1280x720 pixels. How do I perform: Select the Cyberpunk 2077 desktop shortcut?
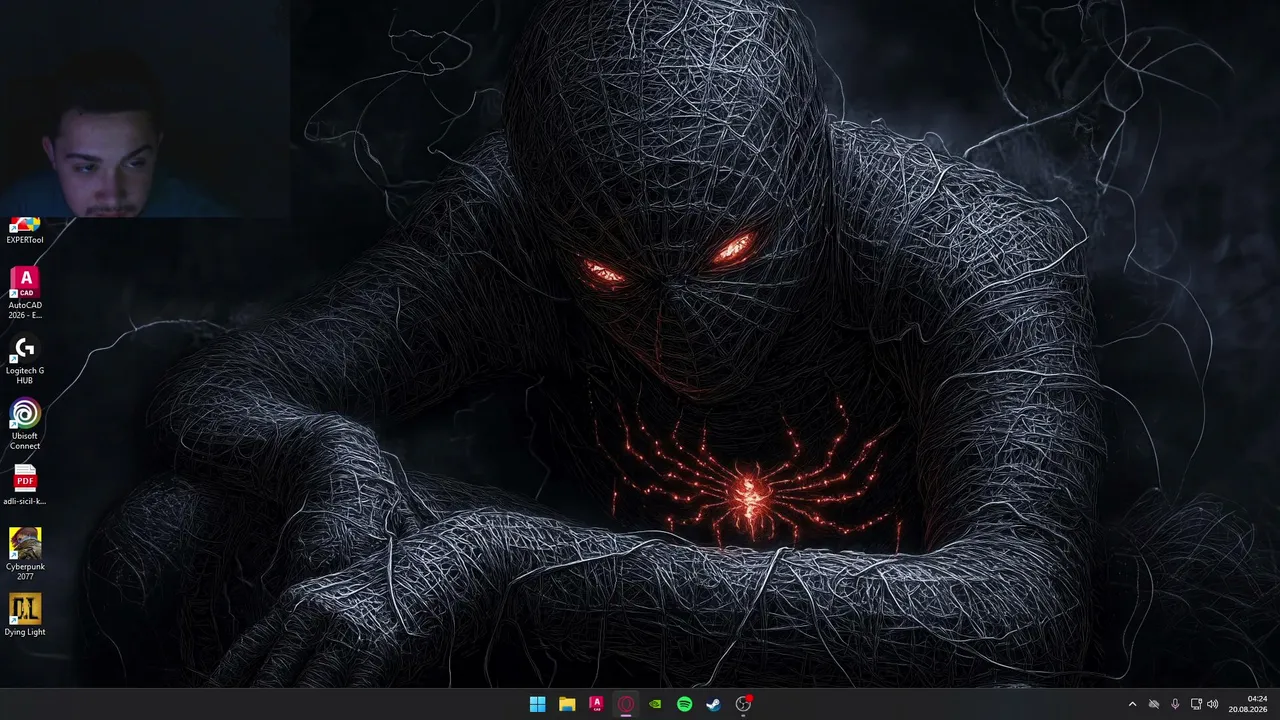[x=25, y=554]
